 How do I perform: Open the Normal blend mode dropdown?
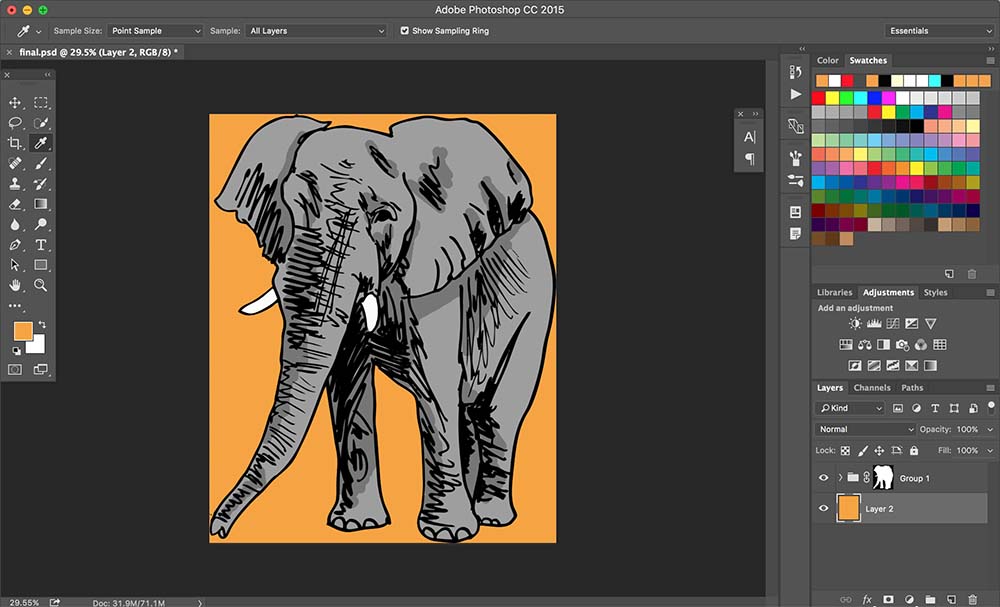865,429
